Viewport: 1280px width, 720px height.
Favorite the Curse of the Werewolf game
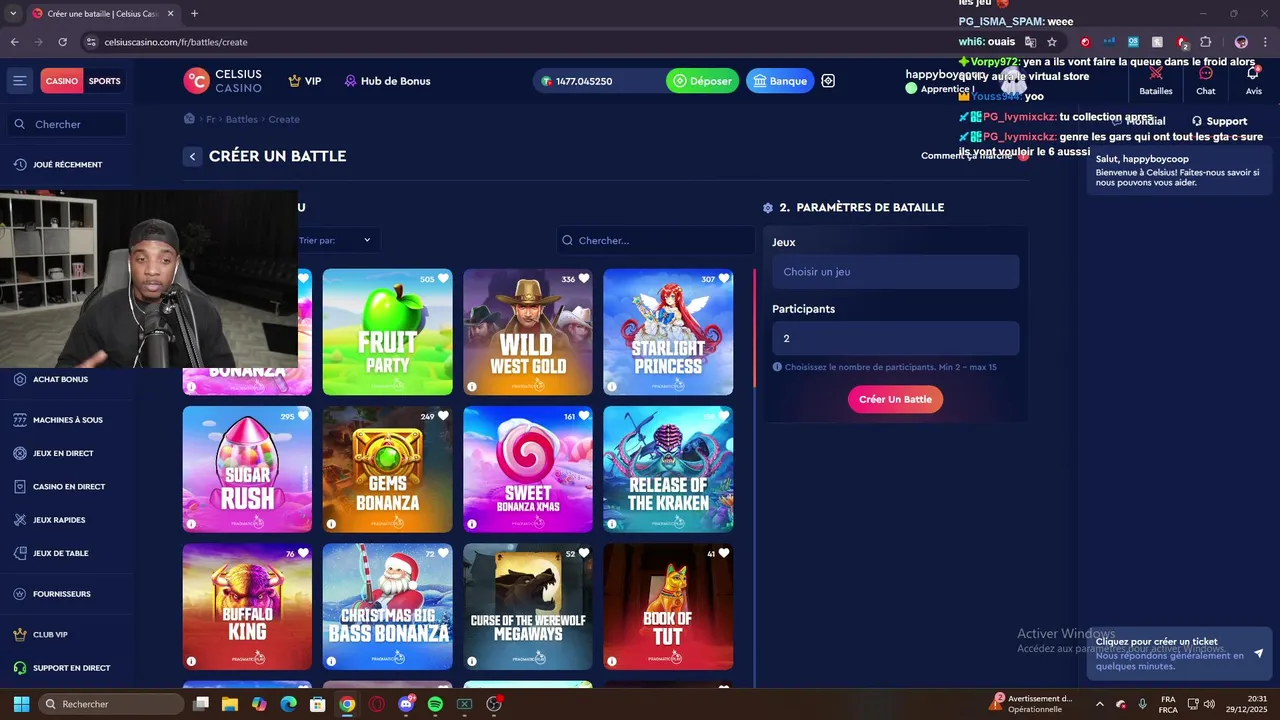click(x=584, y=553)
